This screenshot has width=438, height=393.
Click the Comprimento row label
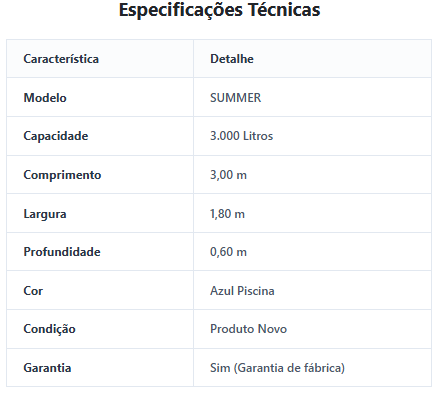(x=62, y=175)
